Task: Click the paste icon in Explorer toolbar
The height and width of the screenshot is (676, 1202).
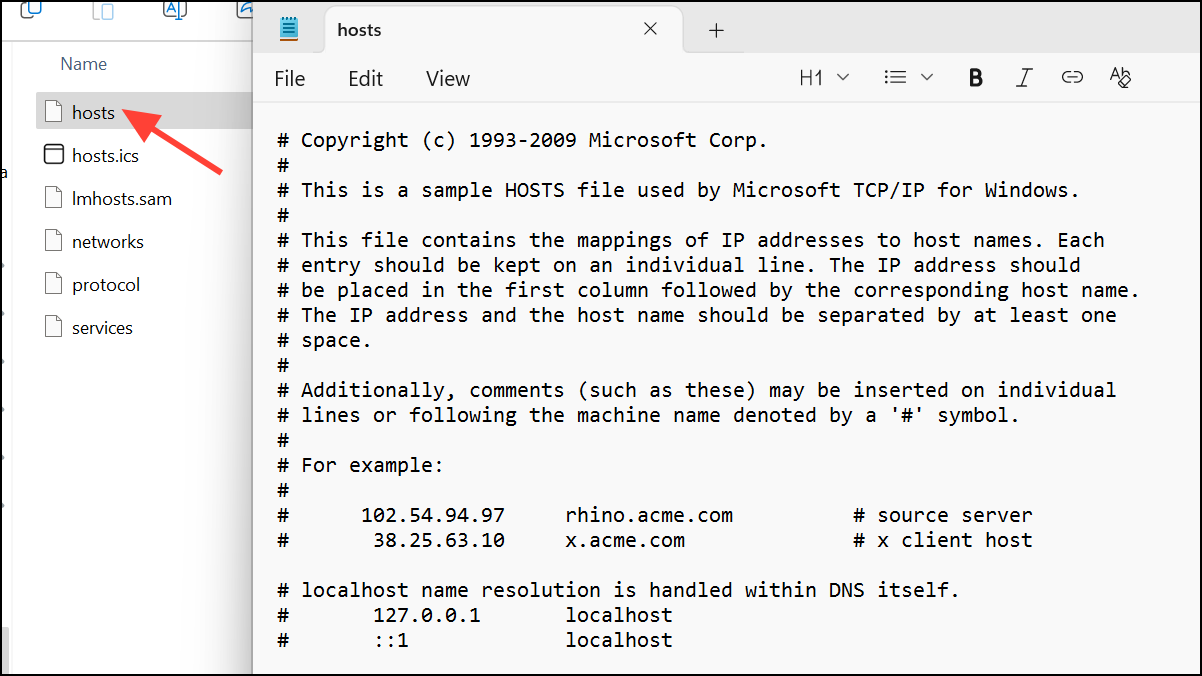Action: [103, 10]
